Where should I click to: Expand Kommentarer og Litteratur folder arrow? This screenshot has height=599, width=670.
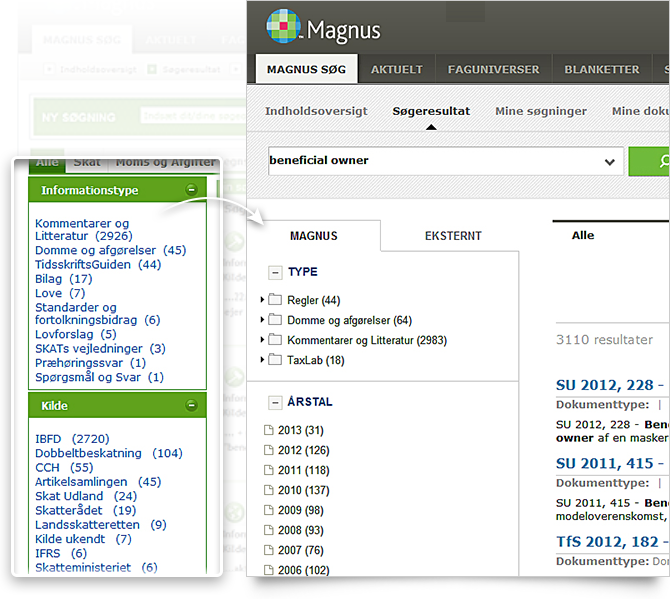point(262,340)
